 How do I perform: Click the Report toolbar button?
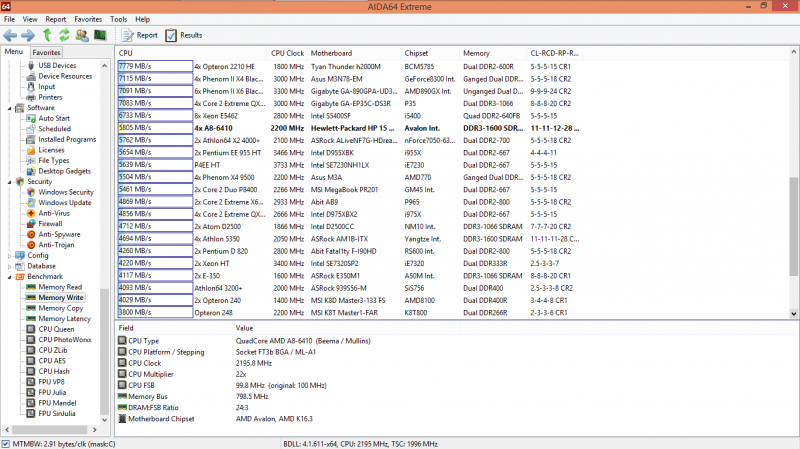[139, 35]
